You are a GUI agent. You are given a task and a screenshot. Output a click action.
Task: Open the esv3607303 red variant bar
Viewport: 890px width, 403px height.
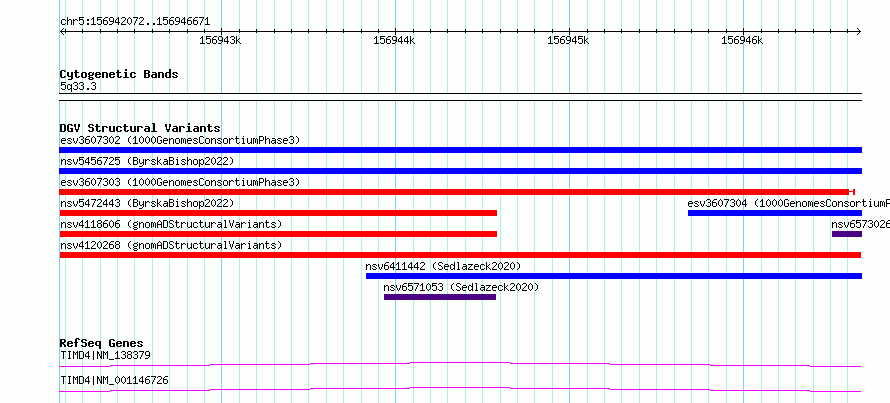[x=457, y=192]
